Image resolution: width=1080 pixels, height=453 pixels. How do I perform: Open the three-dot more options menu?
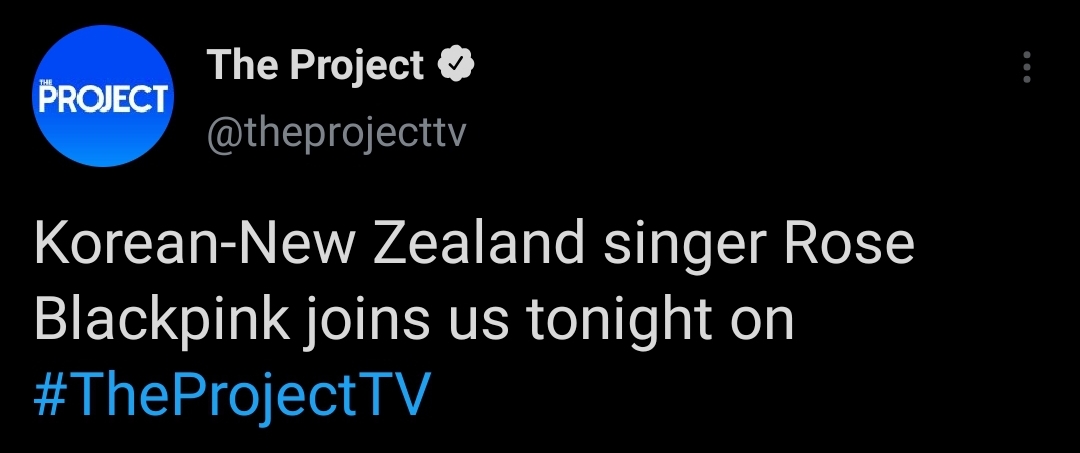[1026, 67]
